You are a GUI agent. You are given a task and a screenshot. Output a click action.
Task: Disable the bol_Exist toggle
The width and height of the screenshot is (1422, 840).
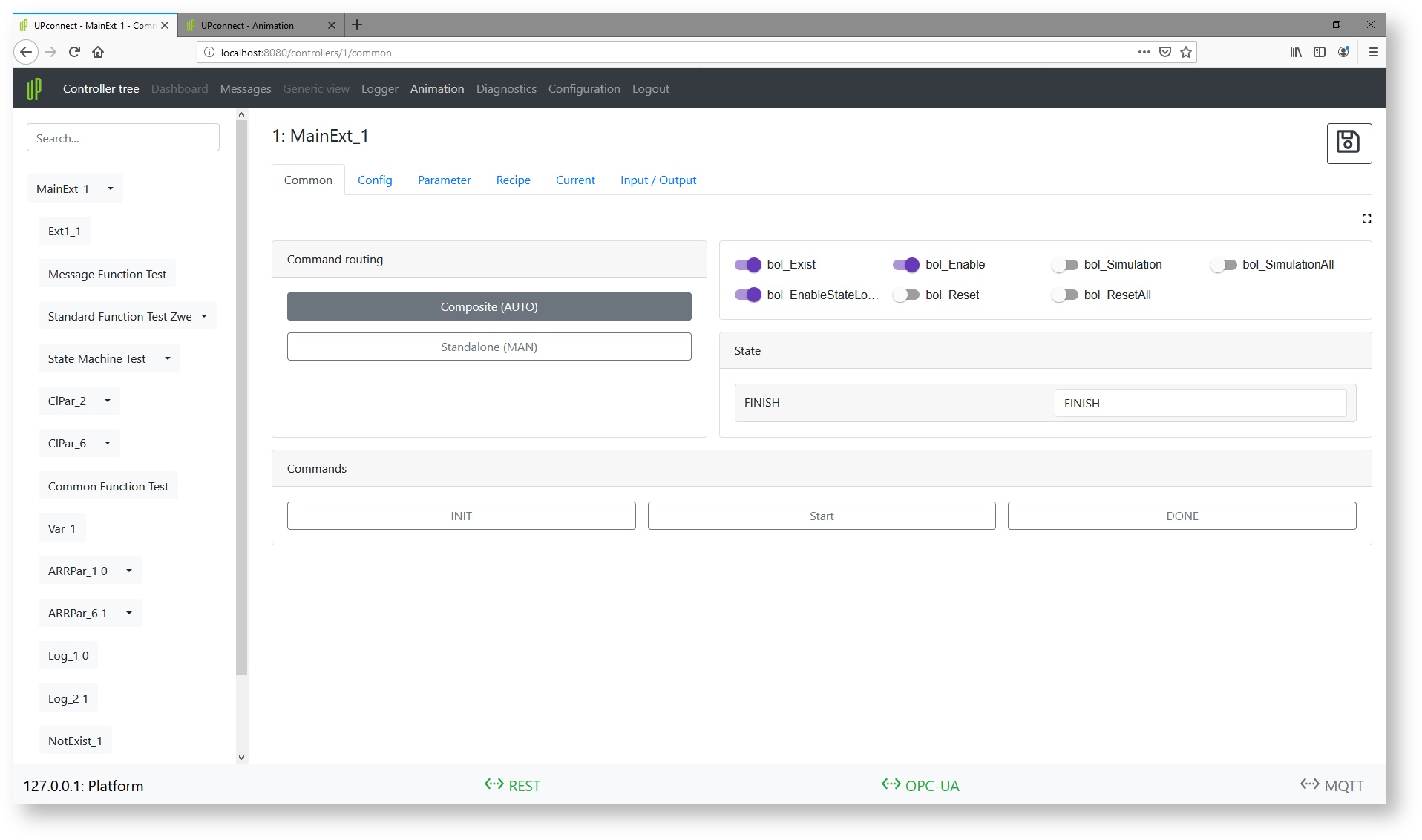coord(747,265)
